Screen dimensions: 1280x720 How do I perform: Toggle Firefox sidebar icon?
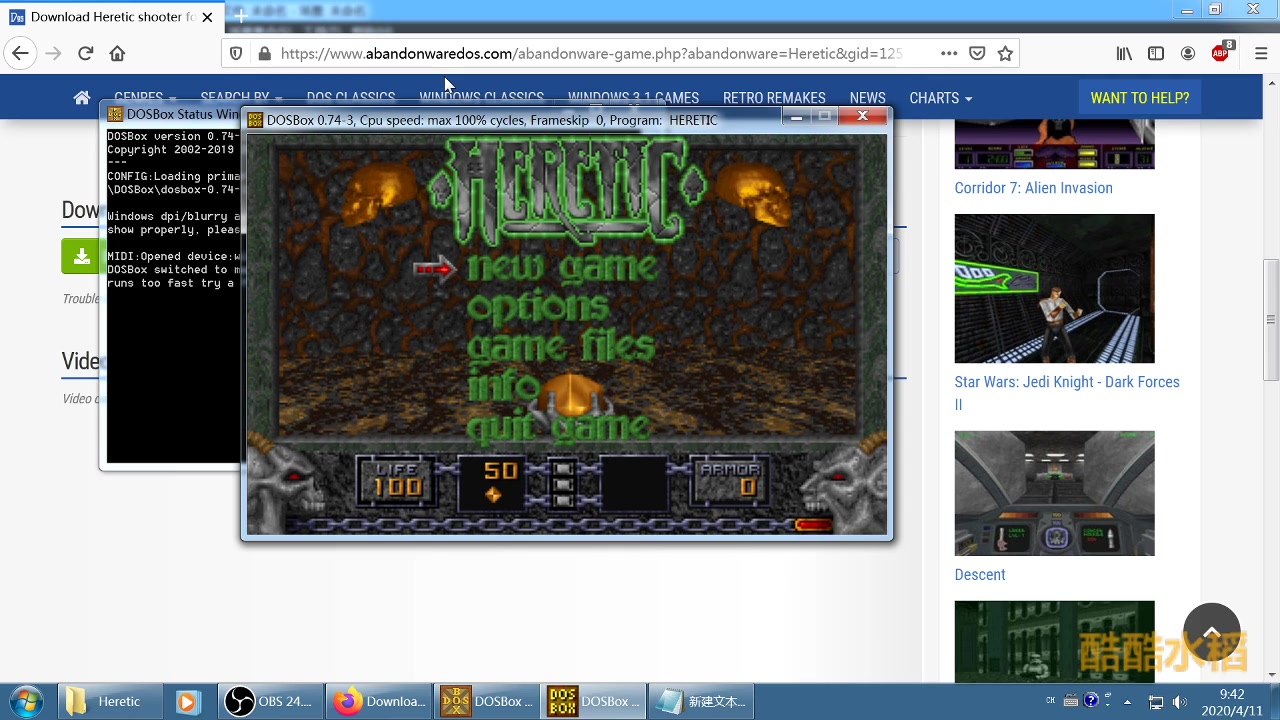coord(1156,54)
